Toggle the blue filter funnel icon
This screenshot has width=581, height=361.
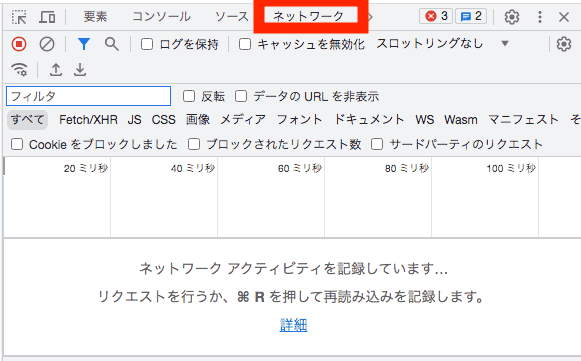[x=84, y=44]
